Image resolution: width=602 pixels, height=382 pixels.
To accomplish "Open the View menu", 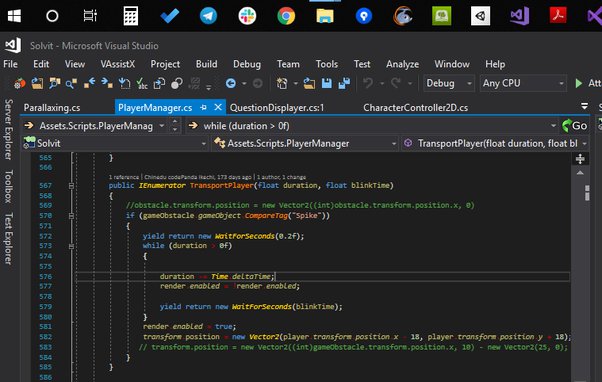I will coord(74,64).
